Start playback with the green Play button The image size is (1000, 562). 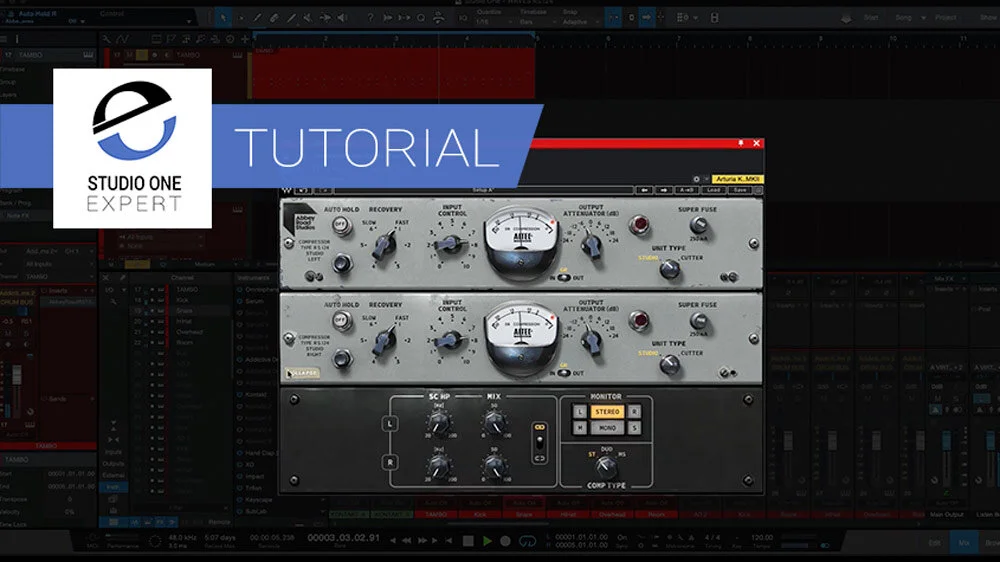tap(487, 541)
